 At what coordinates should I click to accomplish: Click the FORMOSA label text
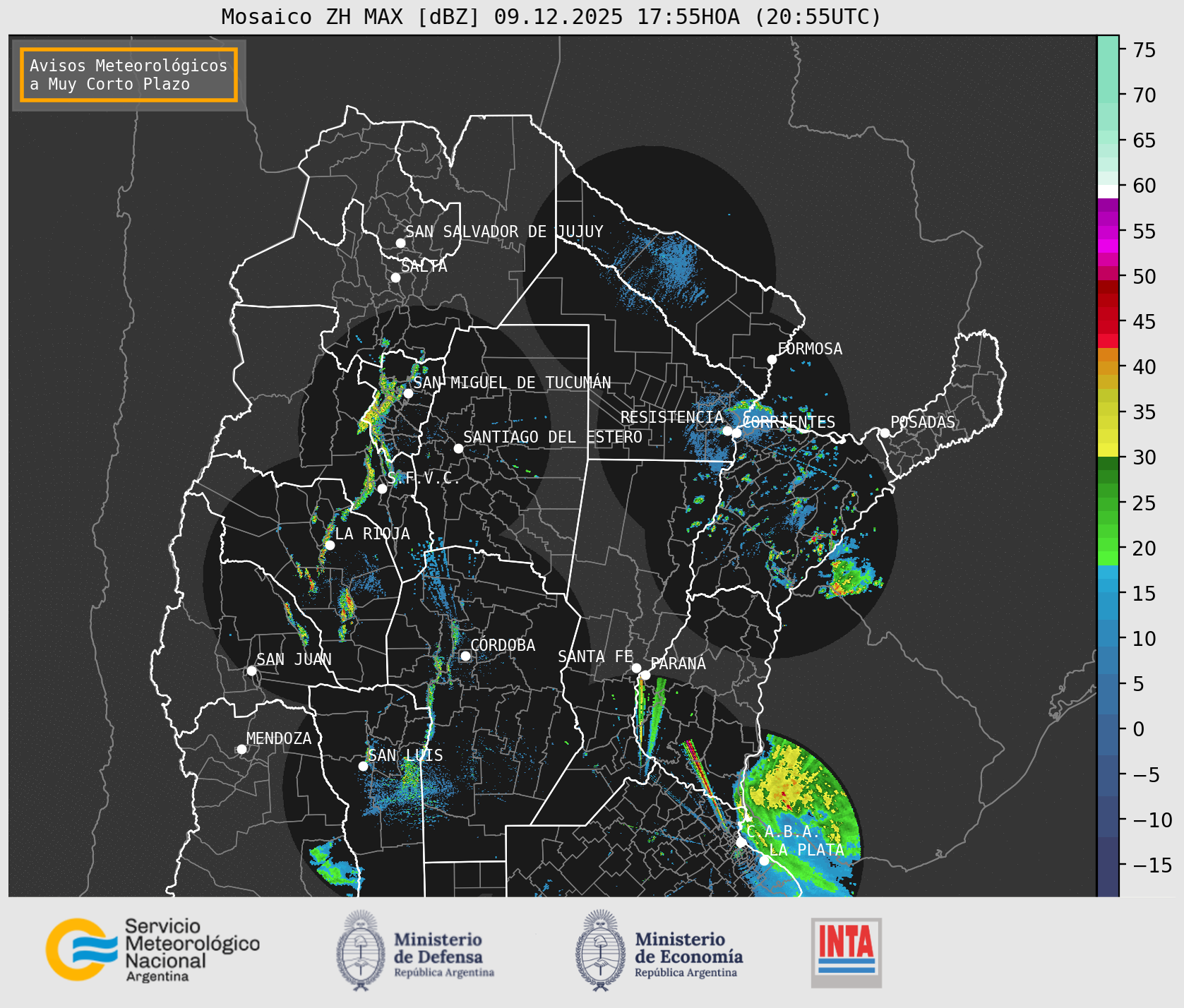coord(810,349)
